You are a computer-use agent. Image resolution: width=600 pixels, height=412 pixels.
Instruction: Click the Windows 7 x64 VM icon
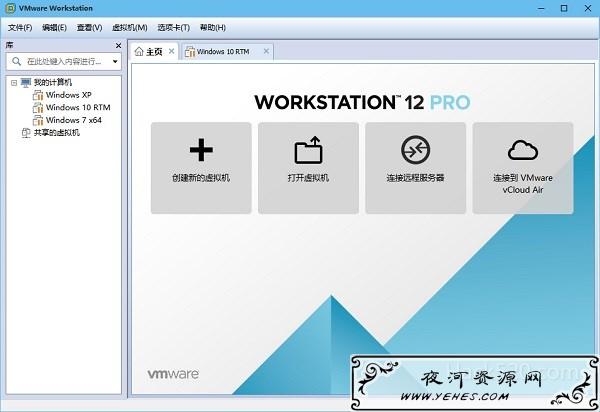(38, 120)
